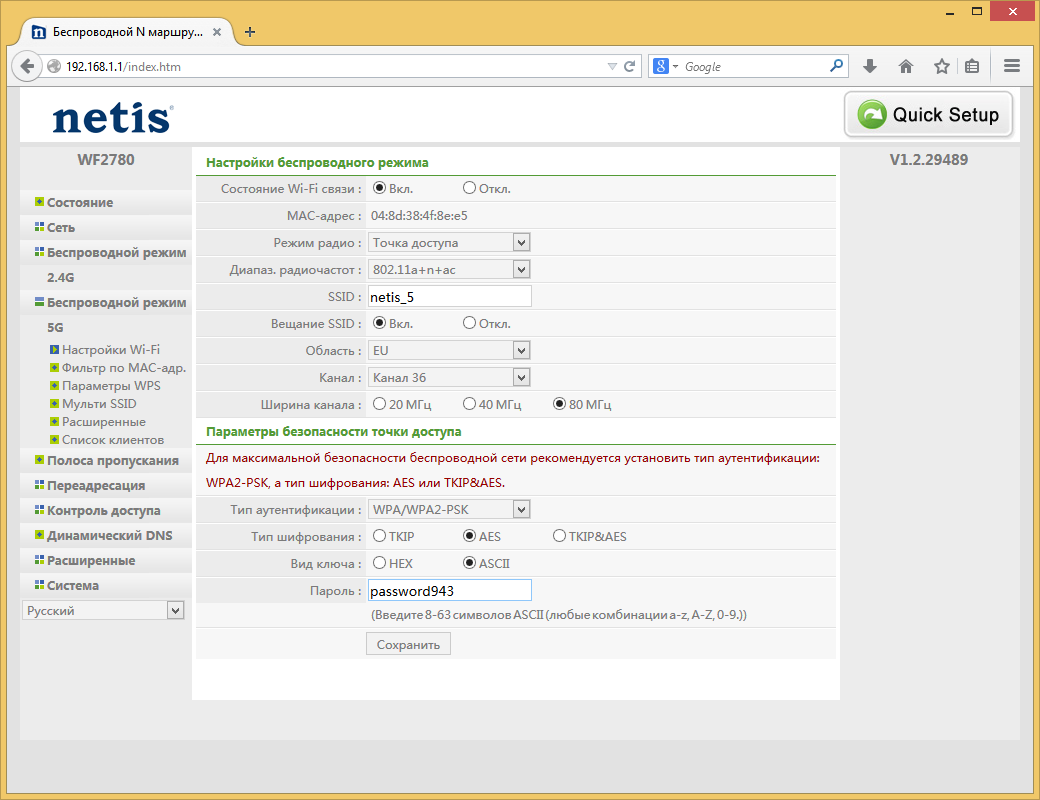Open Переадресация menu
This screenshot has height=800, width=1040.
(96, 486)
